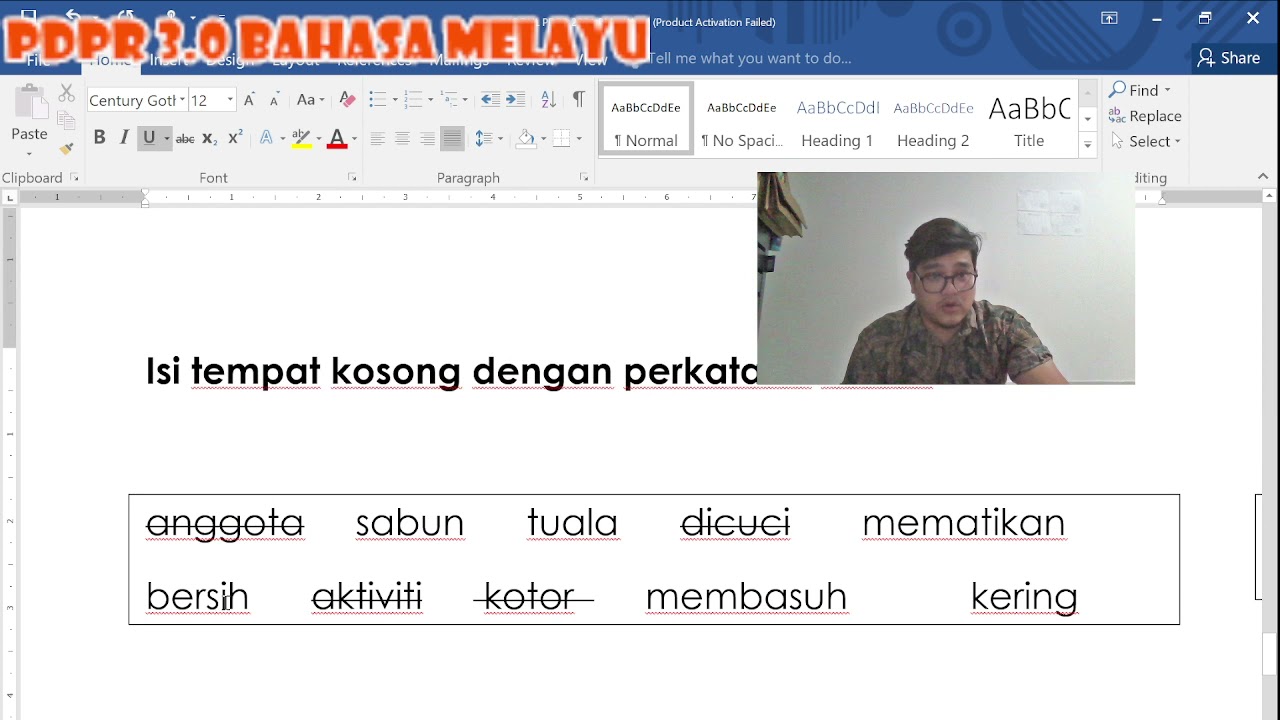Viewport: 1280px width, 720px height.
Task: Sort text with the A-Z icon
Action: [548, 100]
